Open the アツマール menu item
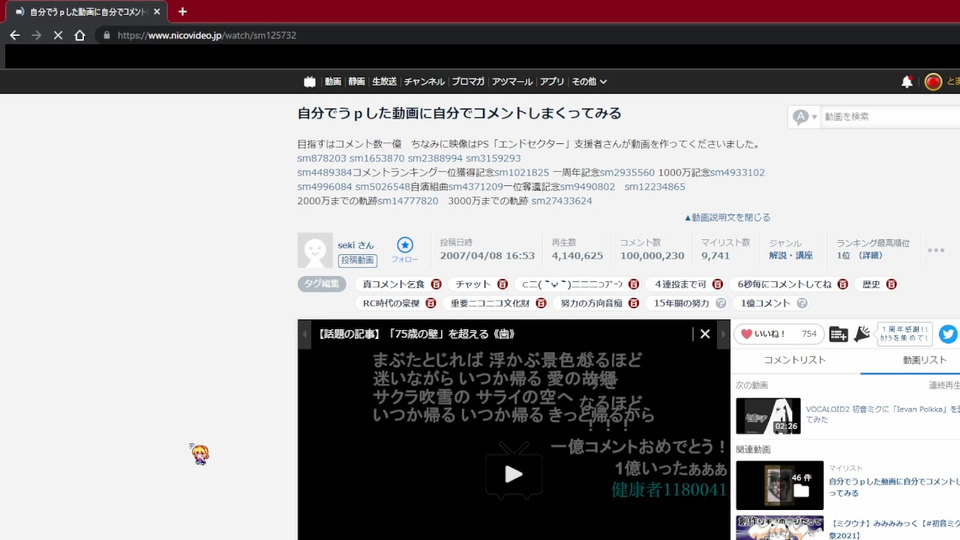The height and width of the screenshot is (540, 960). click(512, 81)
